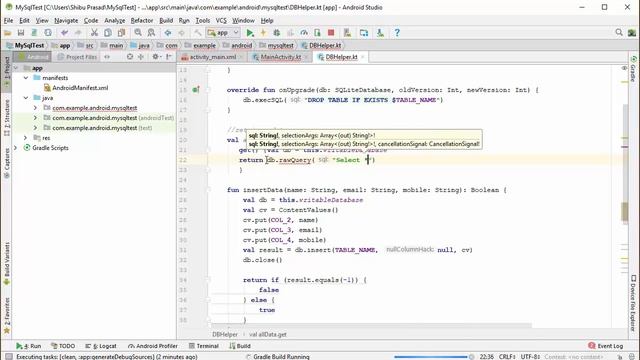The height and width of the screenshot is (360, 640).
Task: Click the Sync Project with Gradle icon
Action: (364, 33)
